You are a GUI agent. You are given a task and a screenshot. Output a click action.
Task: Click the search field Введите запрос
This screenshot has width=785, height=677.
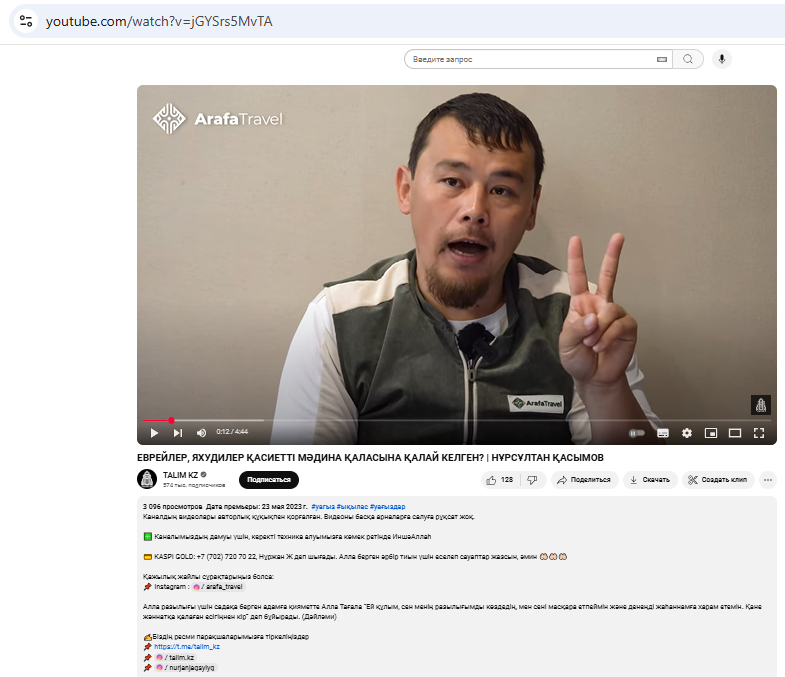tap(530, 60)
